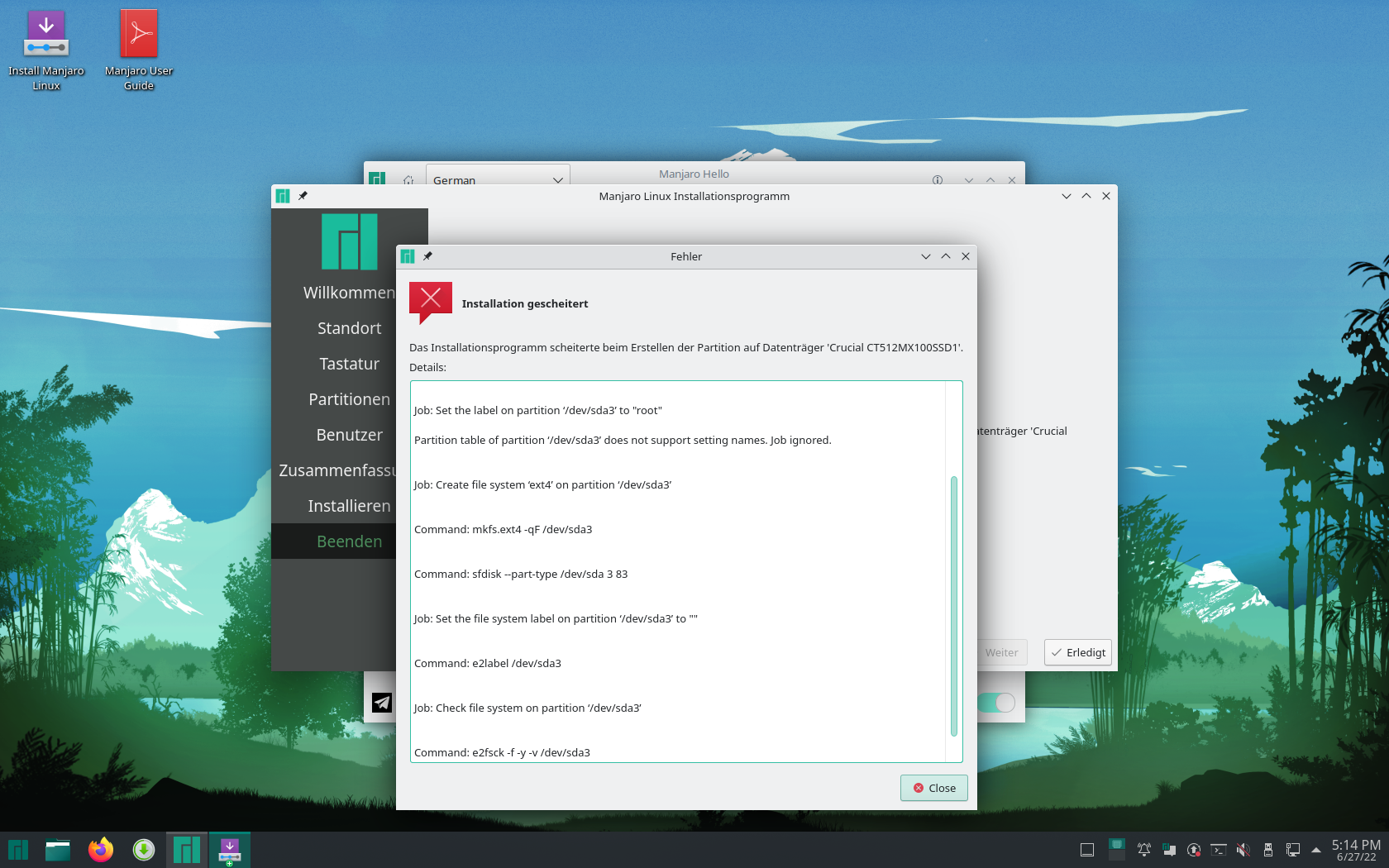Click the 'Details:' label
Image resolution: width=1389 pixels, height=868 pixels.
427,367
